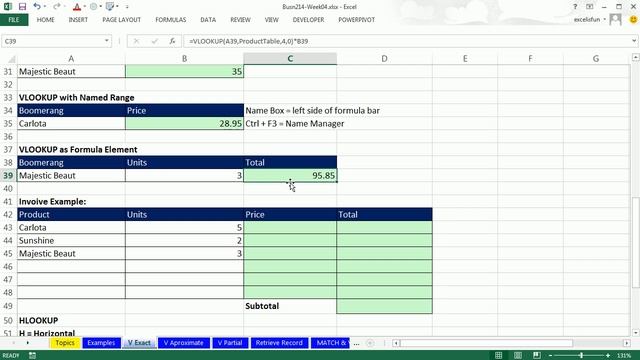The height and width of the screenshot is (360, 640).
Task: Click the 131% zoom level
Action: [x=624, y=356]
